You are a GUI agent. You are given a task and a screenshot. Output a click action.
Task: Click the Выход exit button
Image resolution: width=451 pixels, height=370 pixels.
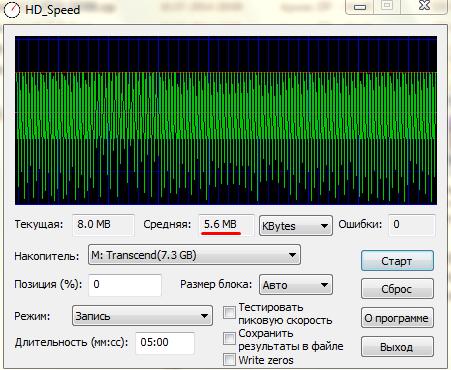[x=397, y=347]
